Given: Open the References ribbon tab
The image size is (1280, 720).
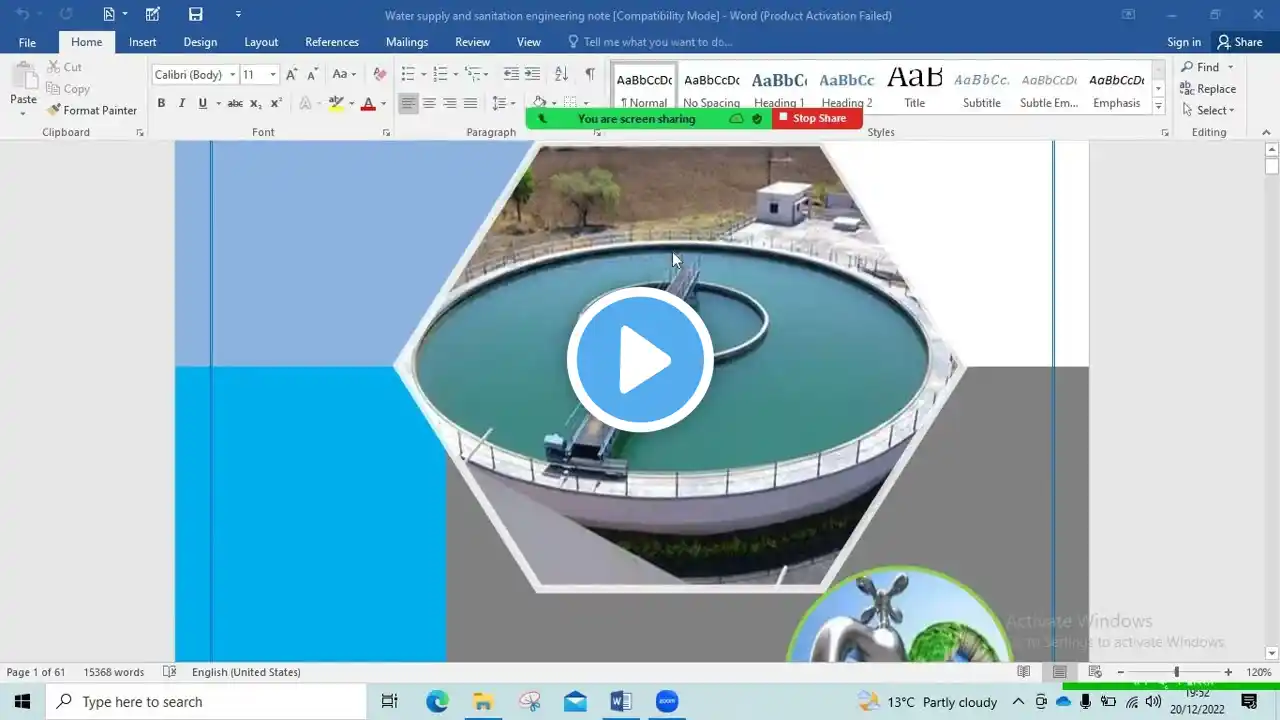Looking at the screenshot, I should tap(332, 42).
